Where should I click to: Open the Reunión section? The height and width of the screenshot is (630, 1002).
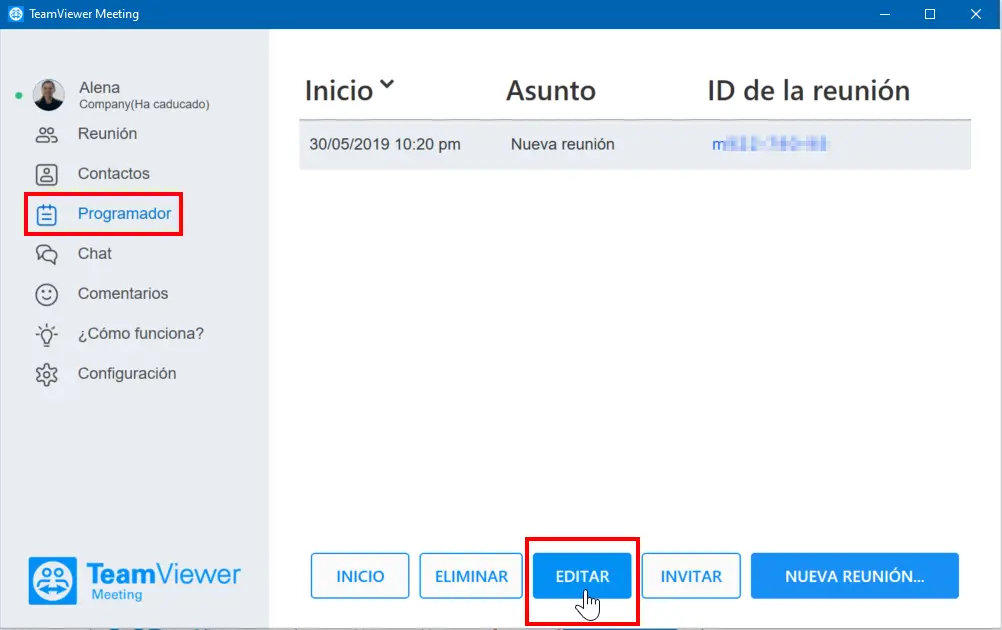point(107,134)
